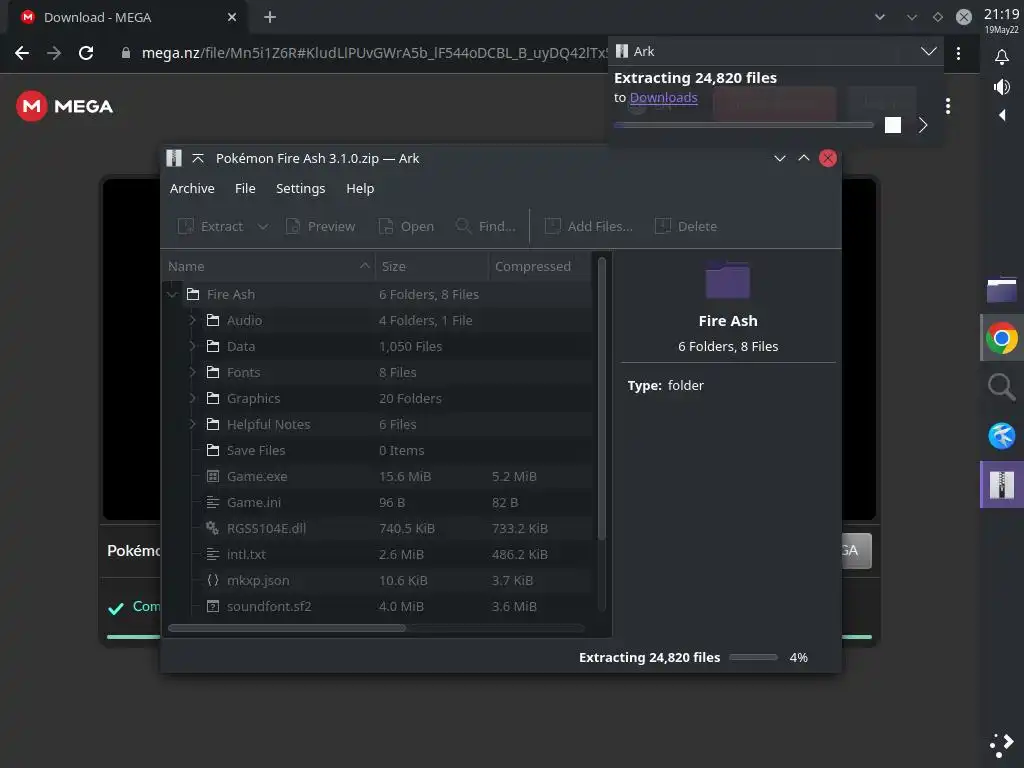Expand extraction notification details arrow
This screenshot has width=1024, height=768.
point(923,125)
